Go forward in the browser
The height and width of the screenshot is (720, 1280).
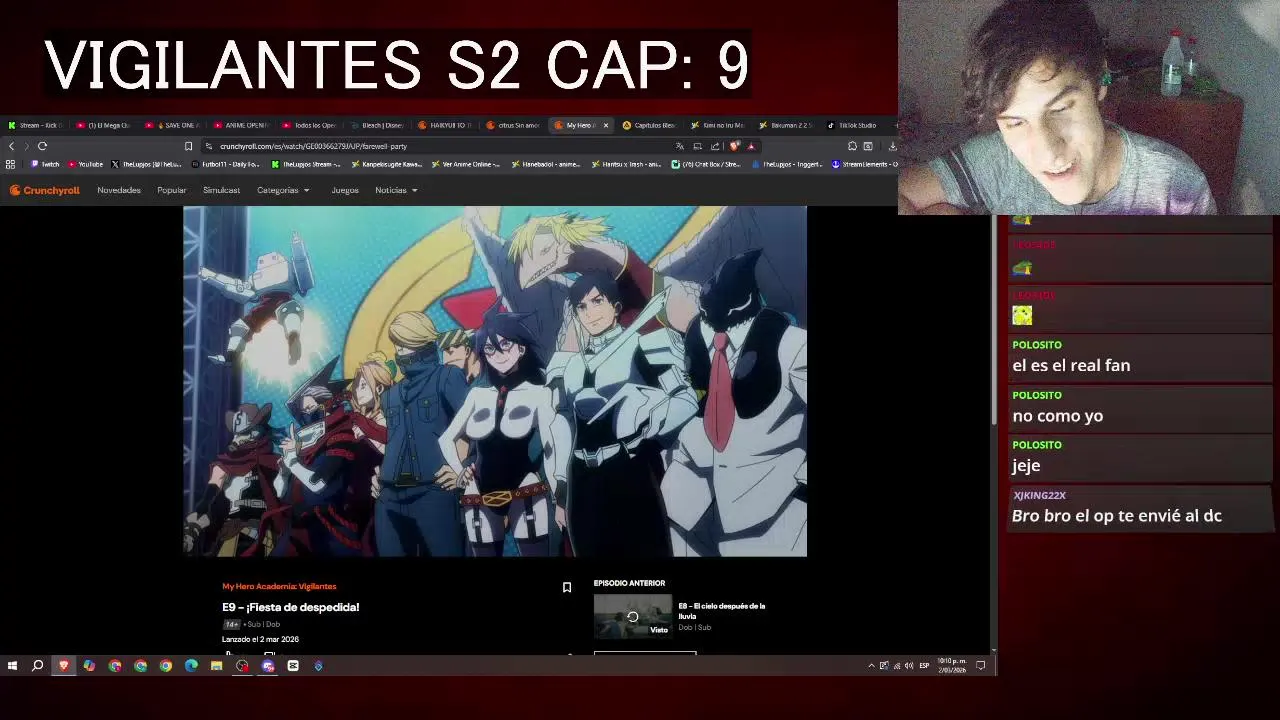tap(26, 146)
